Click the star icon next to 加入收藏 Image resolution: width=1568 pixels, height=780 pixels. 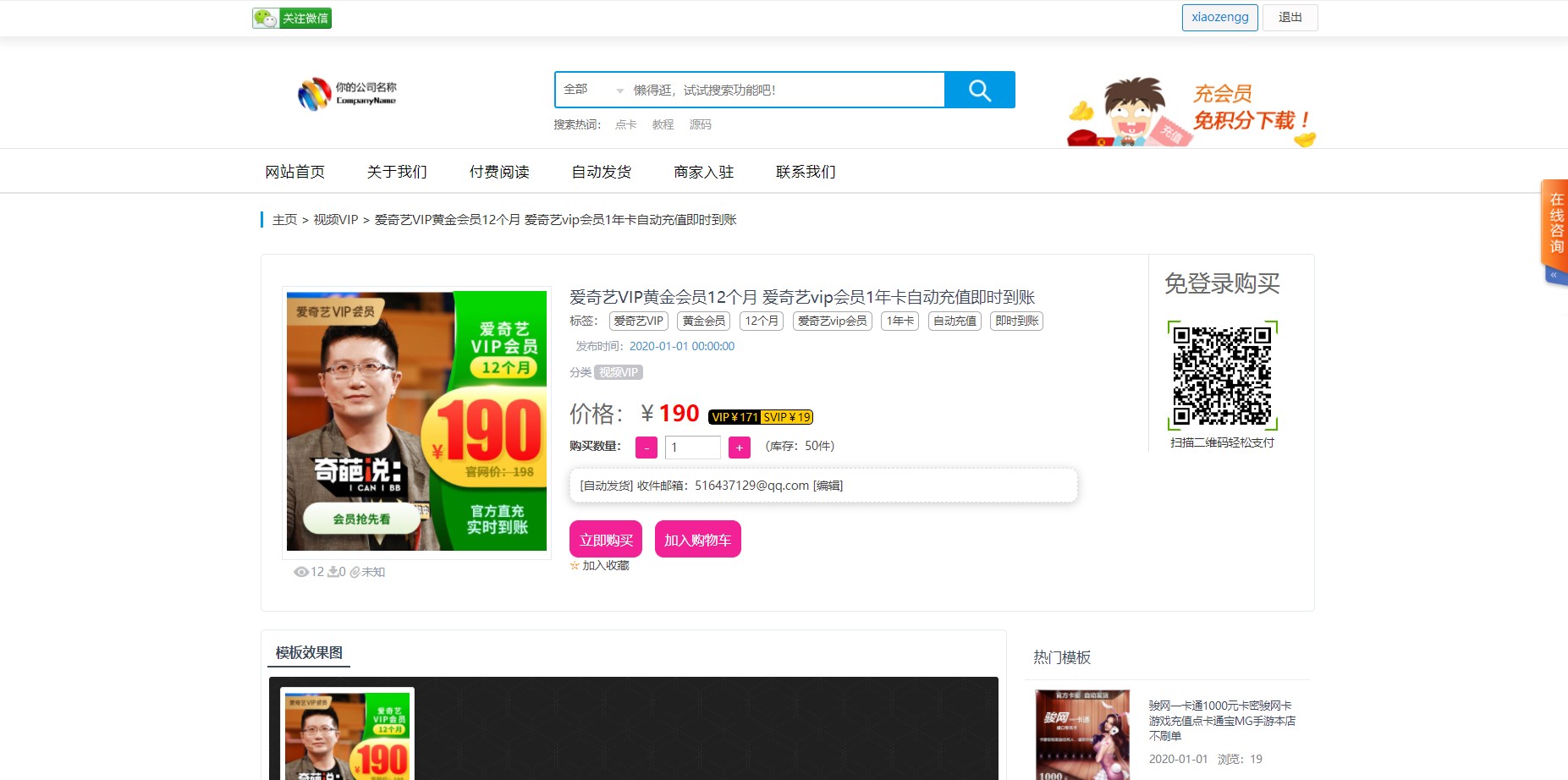574,565
